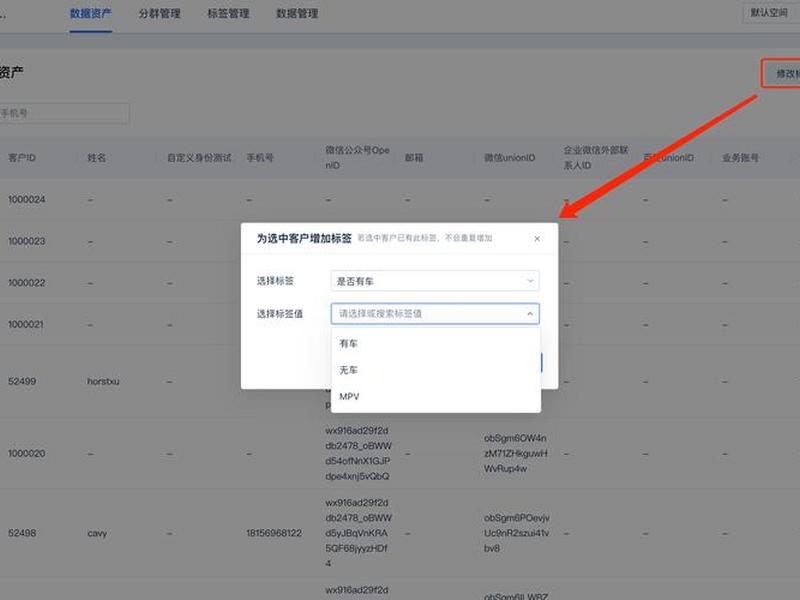800x600 pixels.
Task: Click the name horsbxu
Action: [x=103, y=381]
